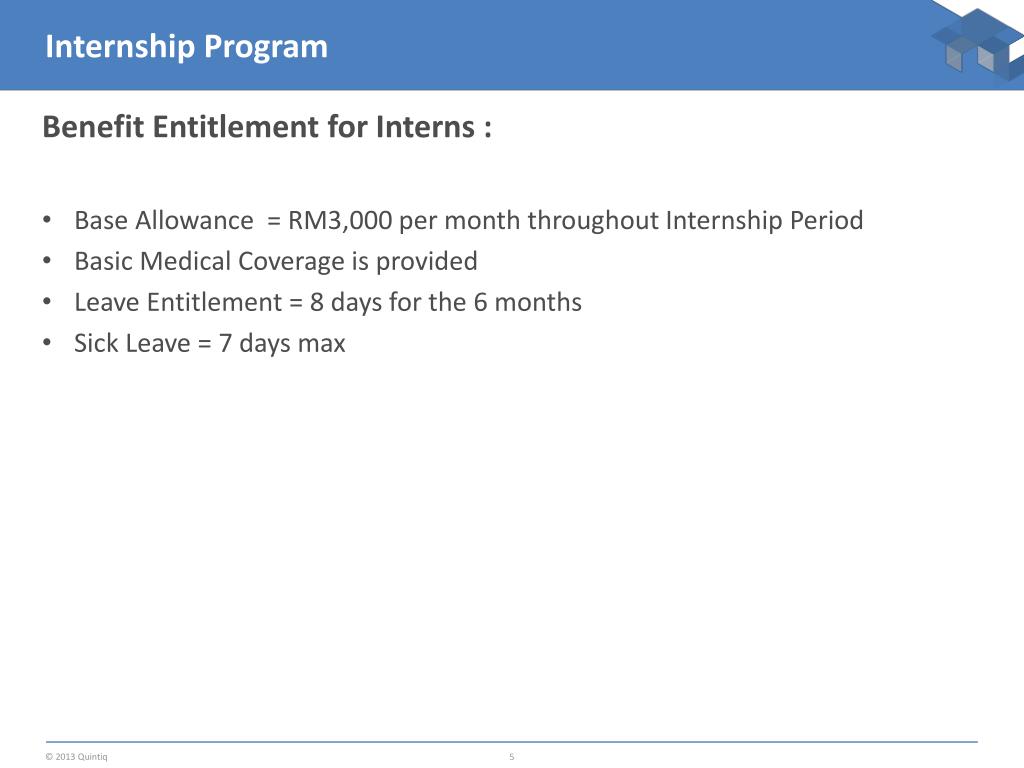Viewport: 1024px width, 768px height.
Task: Click the words Internship Period
Action: click(764, 221)
